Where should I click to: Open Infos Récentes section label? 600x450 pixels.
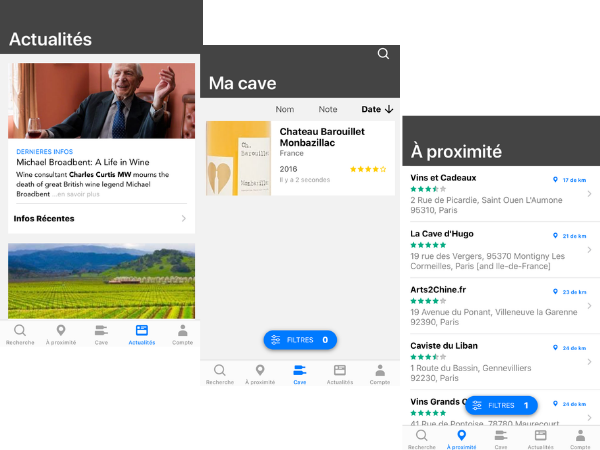tap(44, 218)
